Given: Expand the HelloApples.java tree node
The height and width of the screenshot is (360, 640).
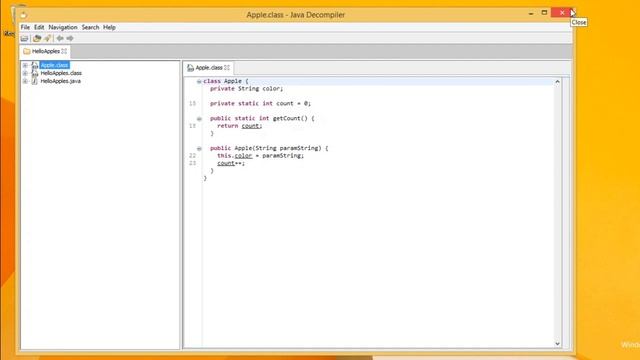Looking at the screenshot, I should pyautogui.click(x=25, y=81).
